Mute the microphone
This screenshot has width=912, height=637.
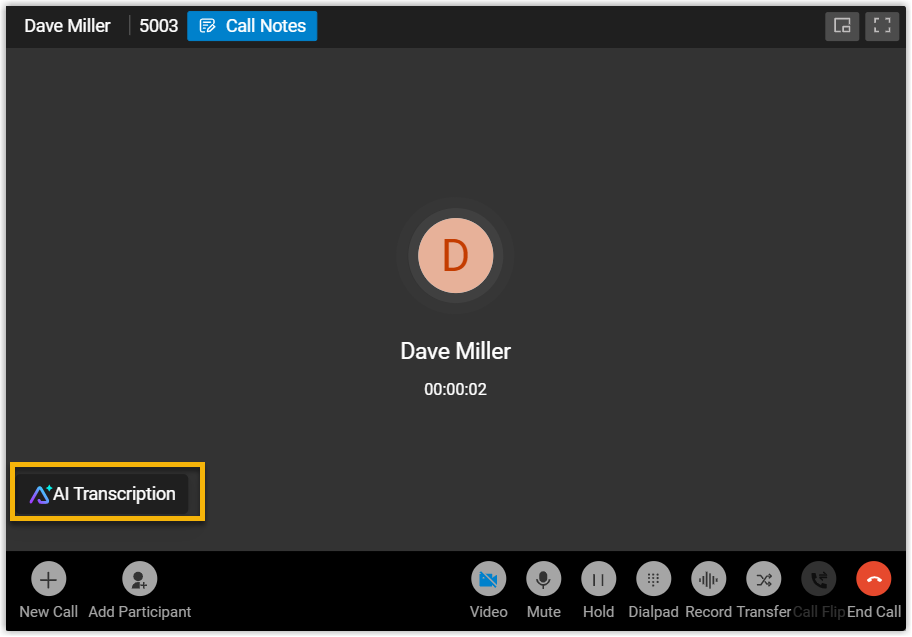(x=543, y=579)
